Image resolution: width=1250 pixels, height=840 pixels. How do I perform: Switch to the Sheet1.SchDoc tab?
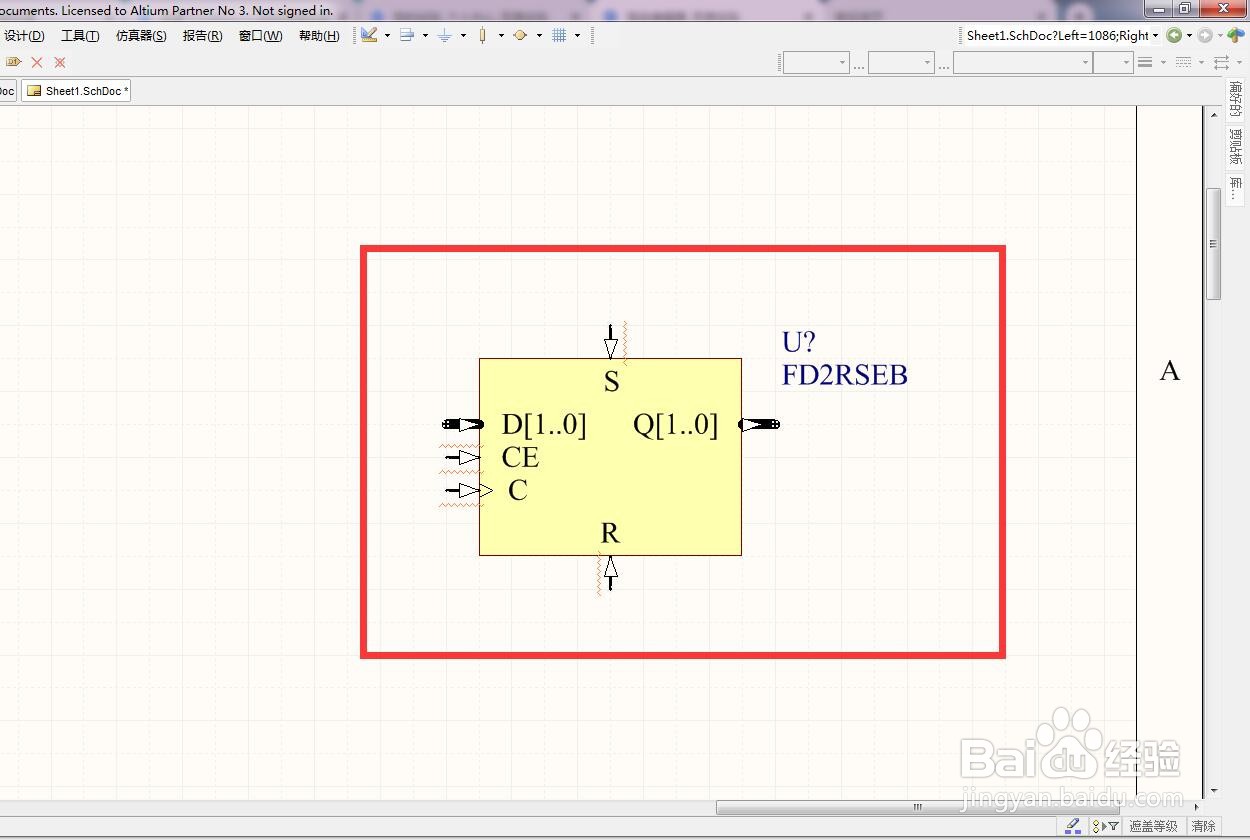77,91
